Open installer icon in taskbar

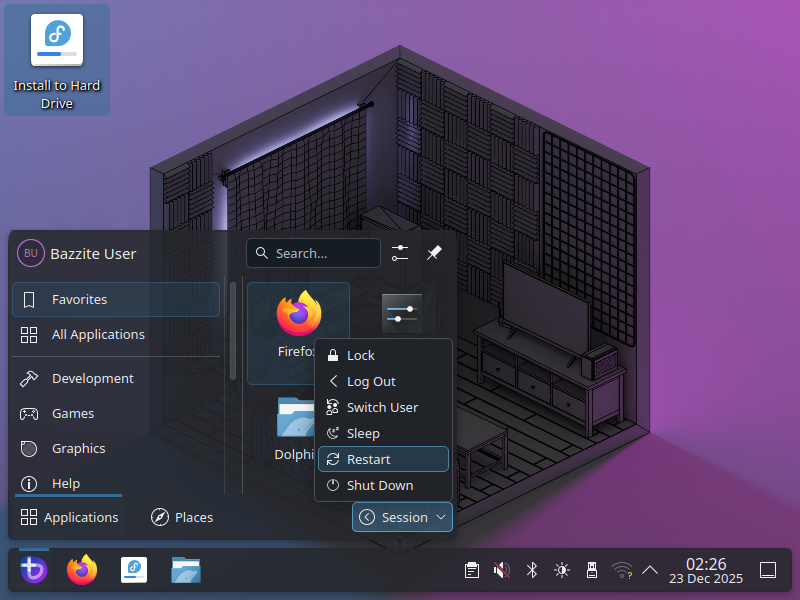(134, 570)
